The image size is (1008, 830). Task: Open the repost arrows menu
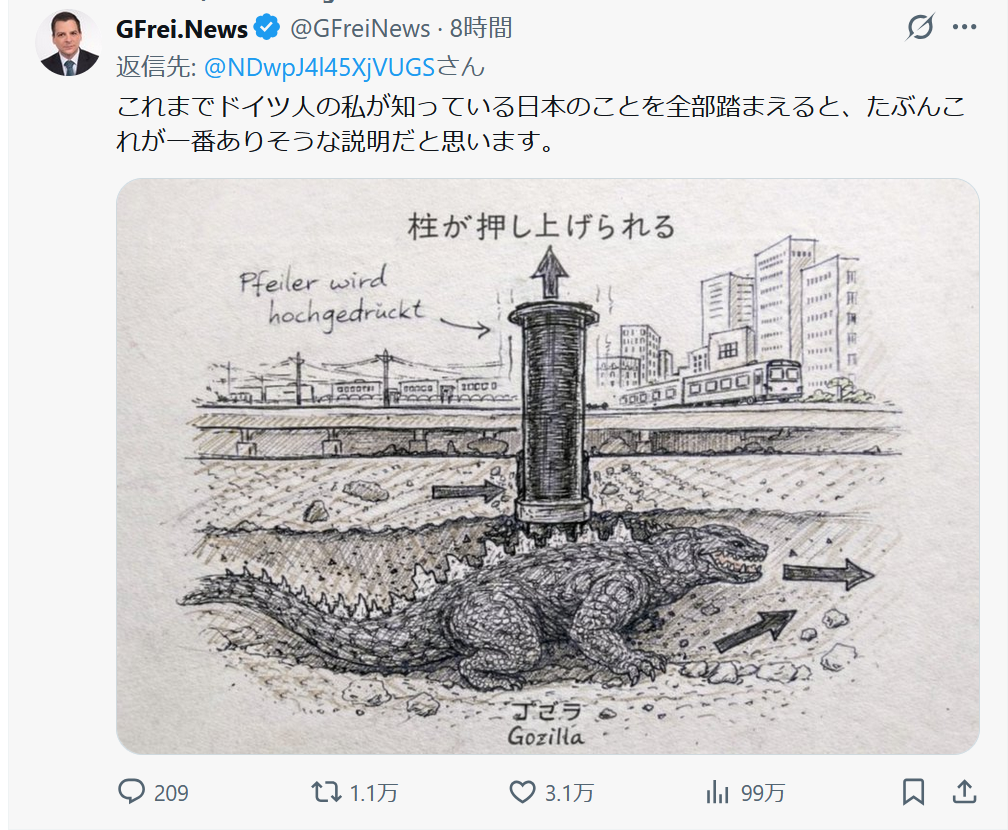(325, 793)
